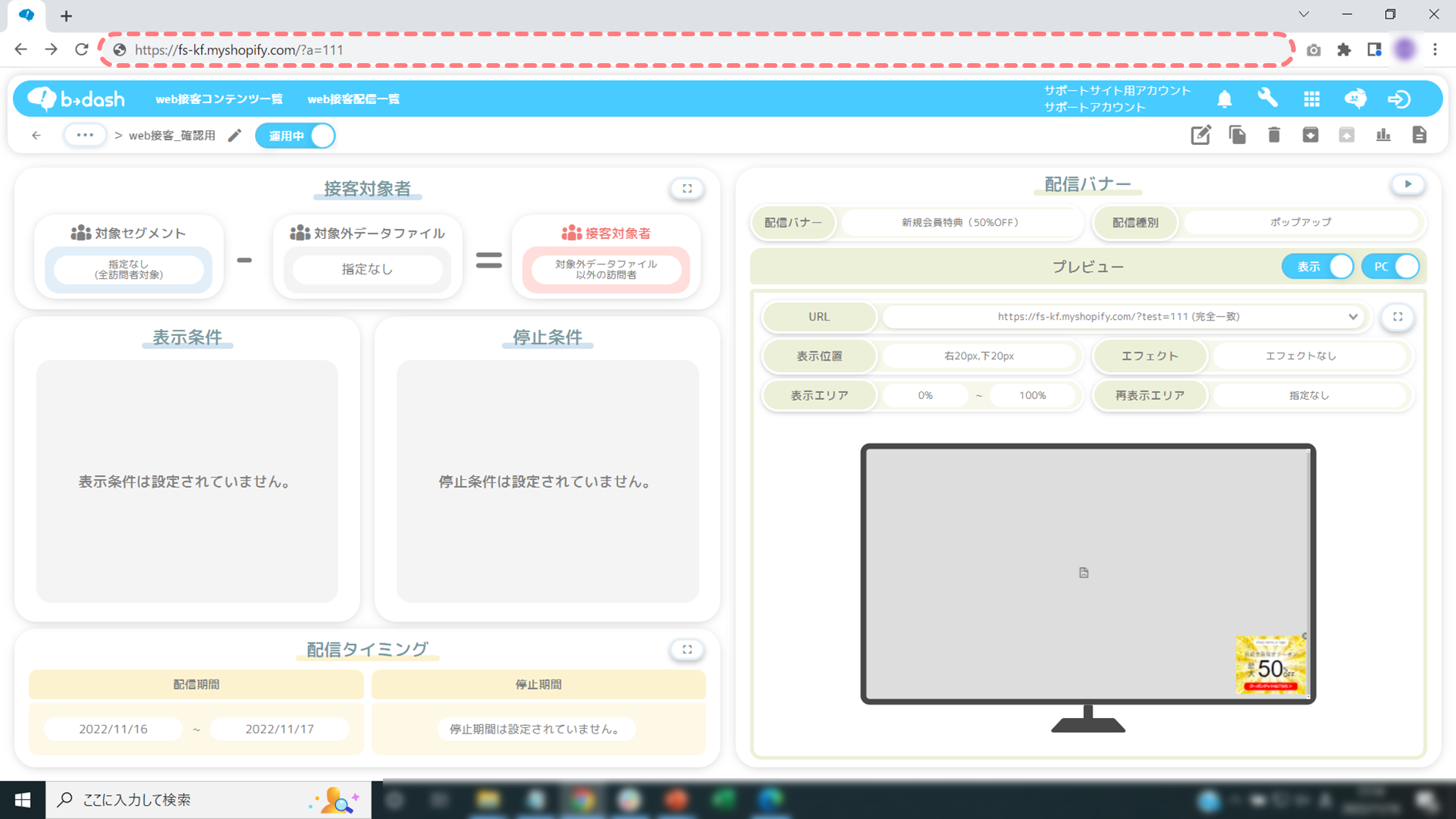1456x819 pixels.
Task: Open the apps grid icon
Action: pos(1311,99)
